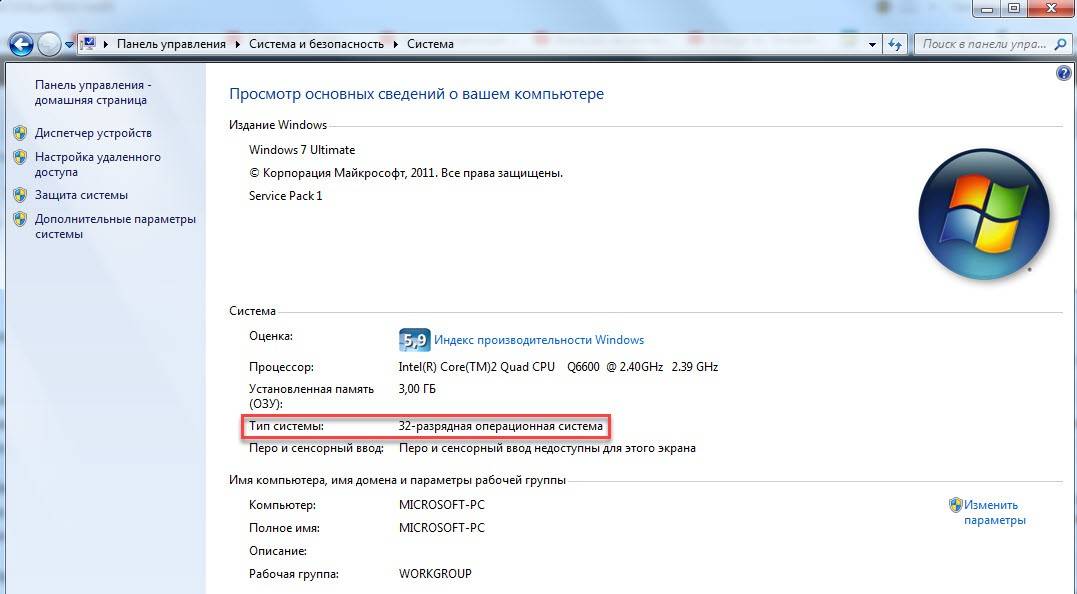1077x594 pixels.
Task: Expand the arrow after 'Система и безопасность' breadcrumb
Action: (x=396, y=44)
